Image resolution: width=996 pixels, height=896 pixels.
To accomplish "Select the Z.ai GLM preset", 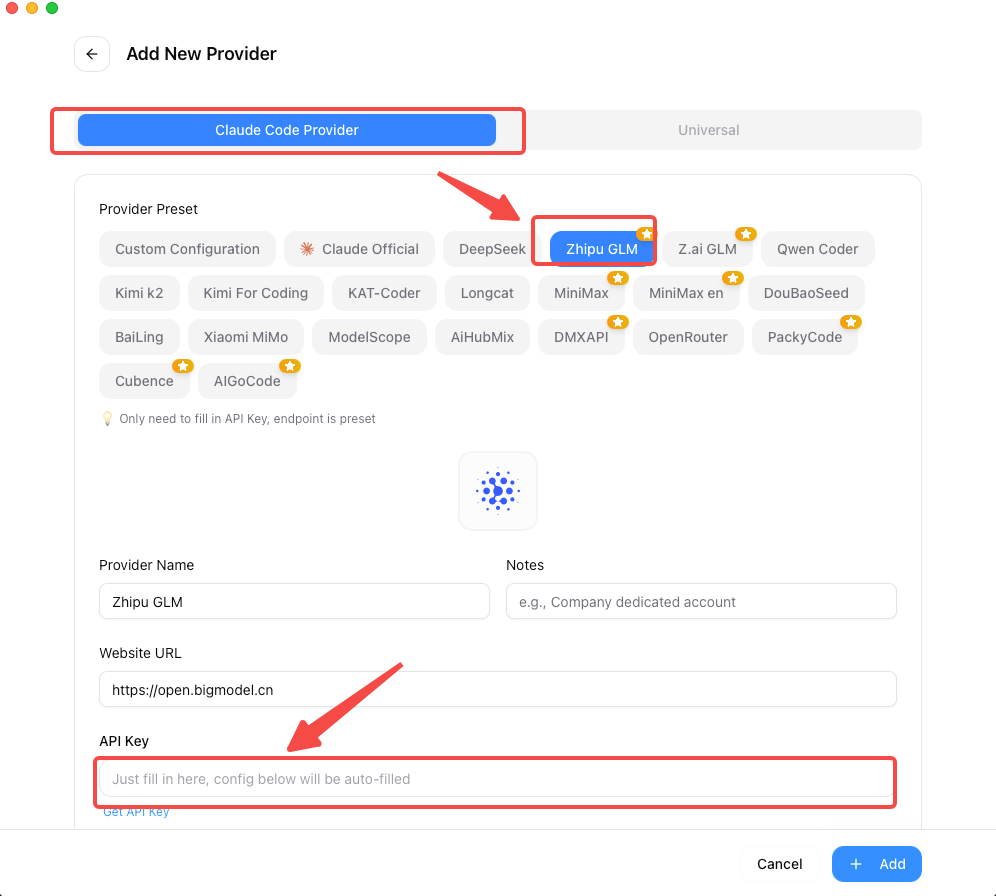I will tap(707, 249).
